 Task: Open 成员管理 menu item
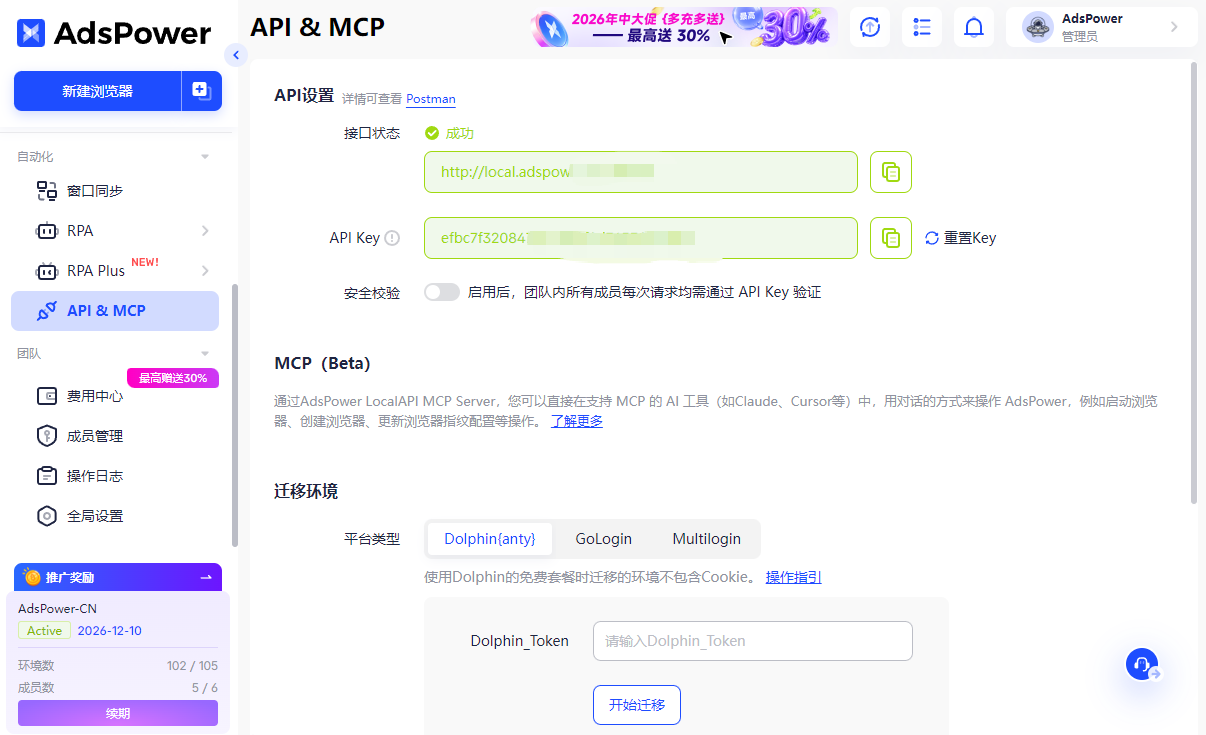pyautogui.click(x=115, y=436)
